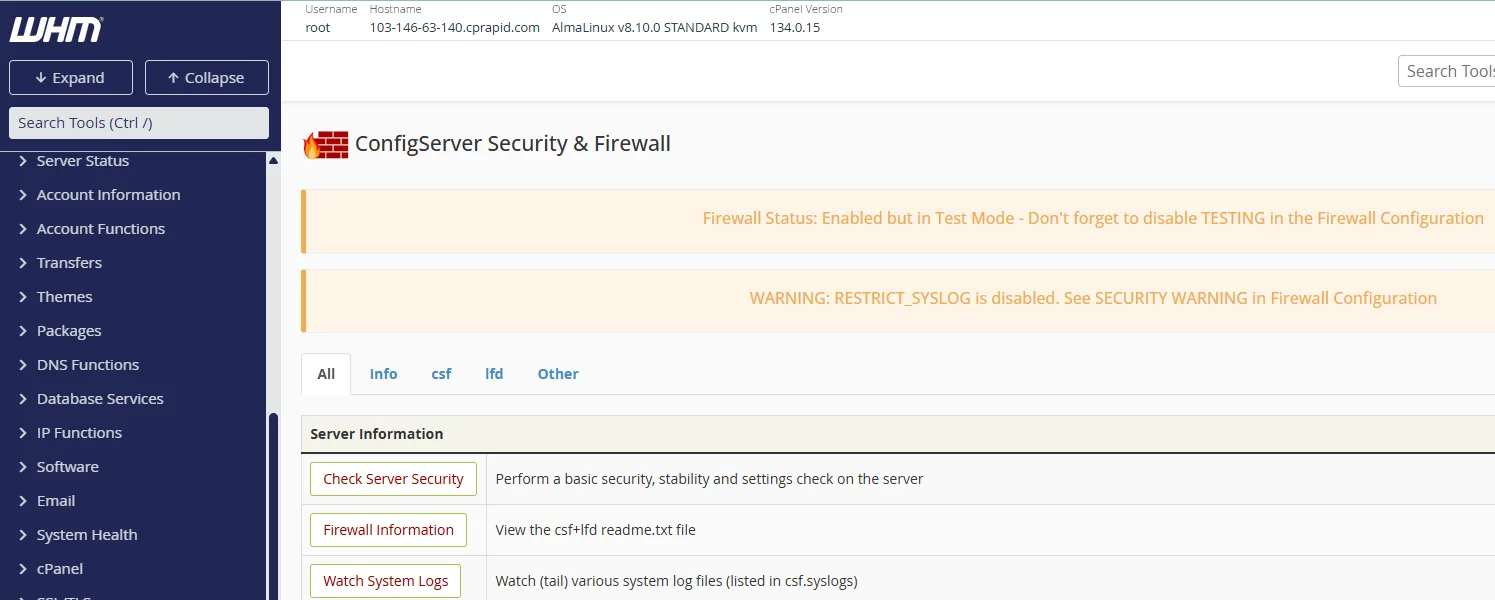Open Software in sidebar

pyautogui.click(x=68, y=467)
